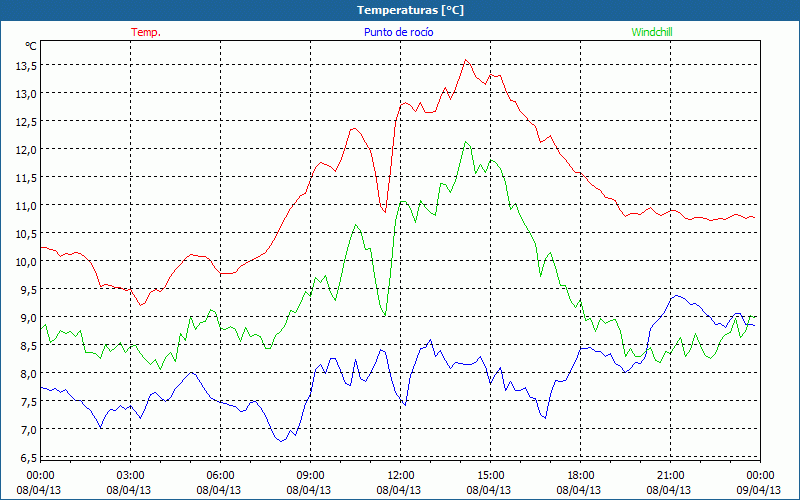Click the blue dew point peak after 21:00
The width and height of the screenshot is (800, 500).
tap(677, 295)
